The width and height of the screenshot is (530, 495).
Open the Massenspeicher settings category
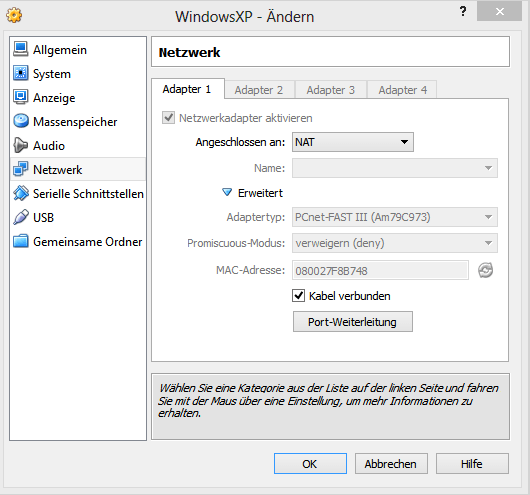(78, 121)
